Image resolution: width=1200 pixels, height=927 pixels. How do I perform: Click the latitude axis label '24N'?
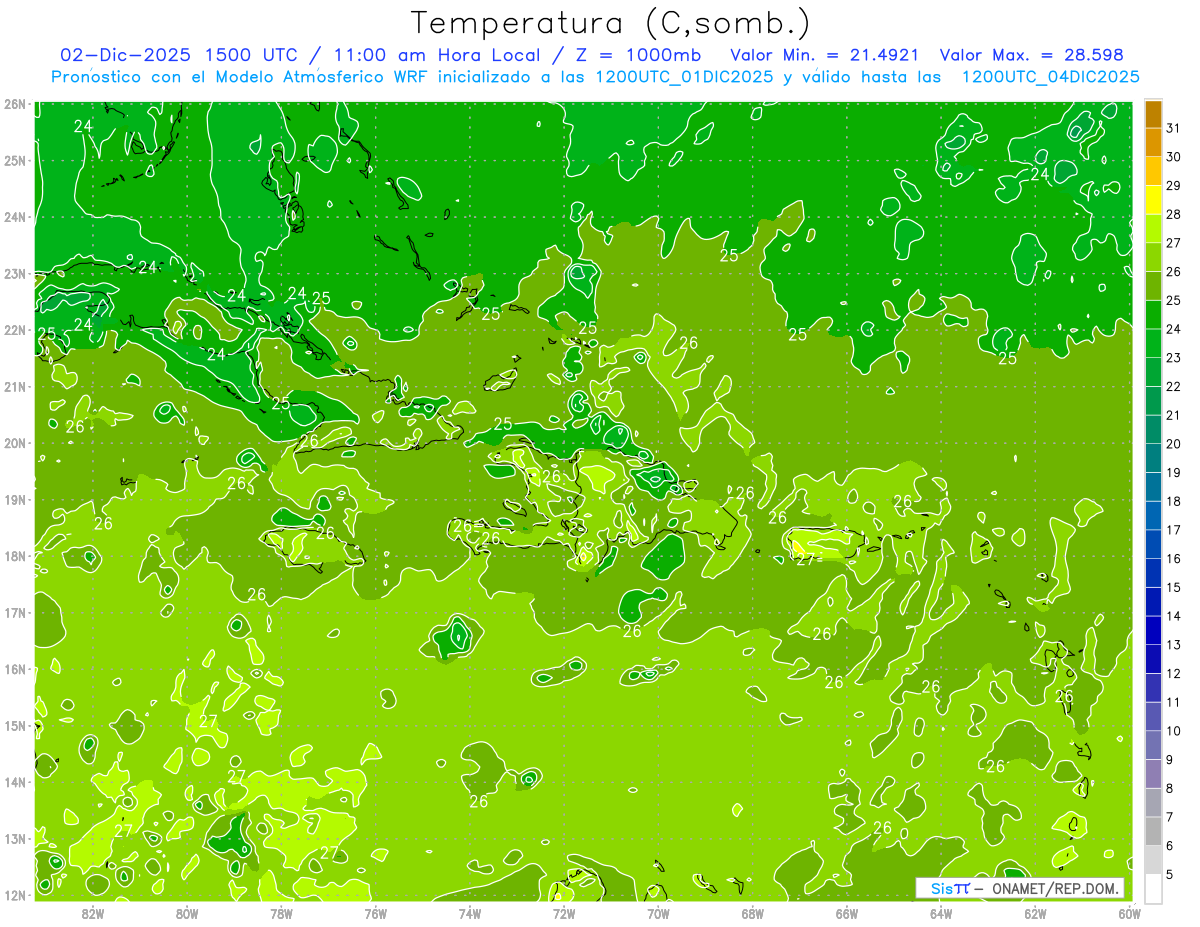(14, 217)
